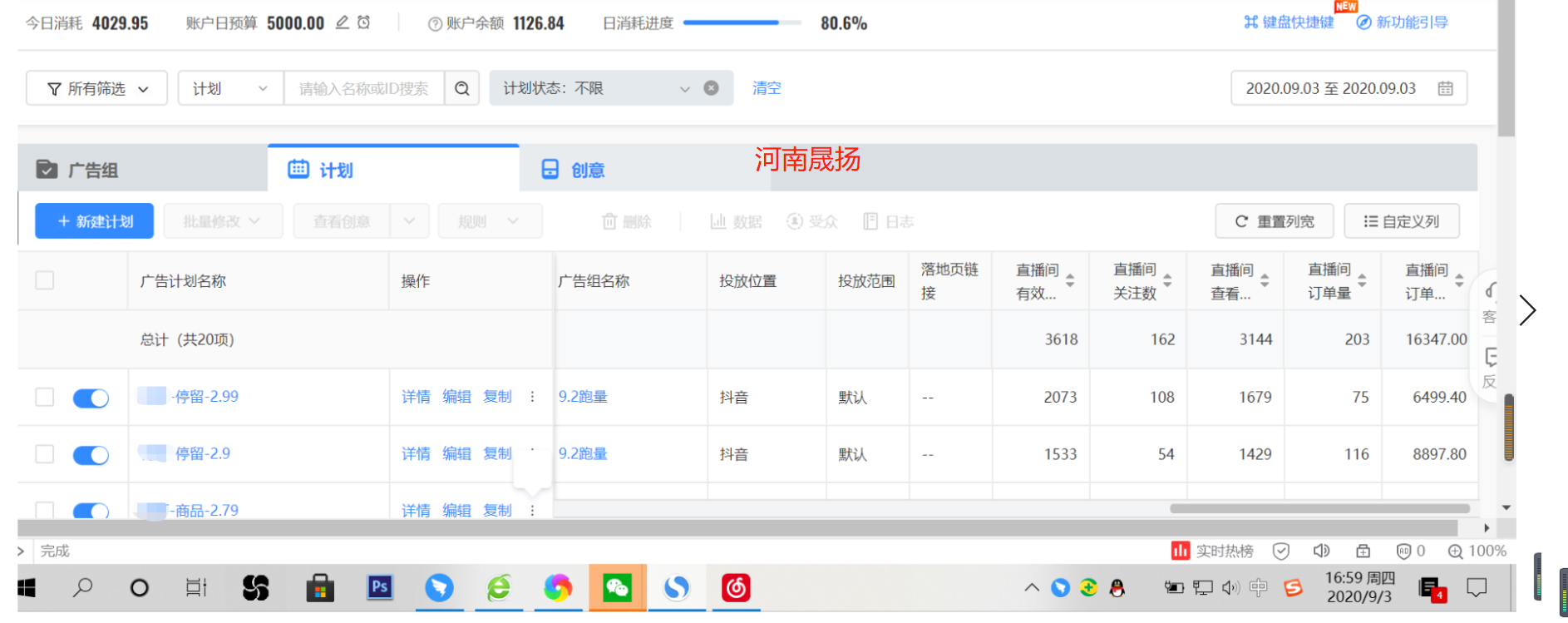Image resolution: width=1568 pixels, height=623 pixels.
Task: Toggle the 商品-2.79 plan switch
Action: coord(91,510)
